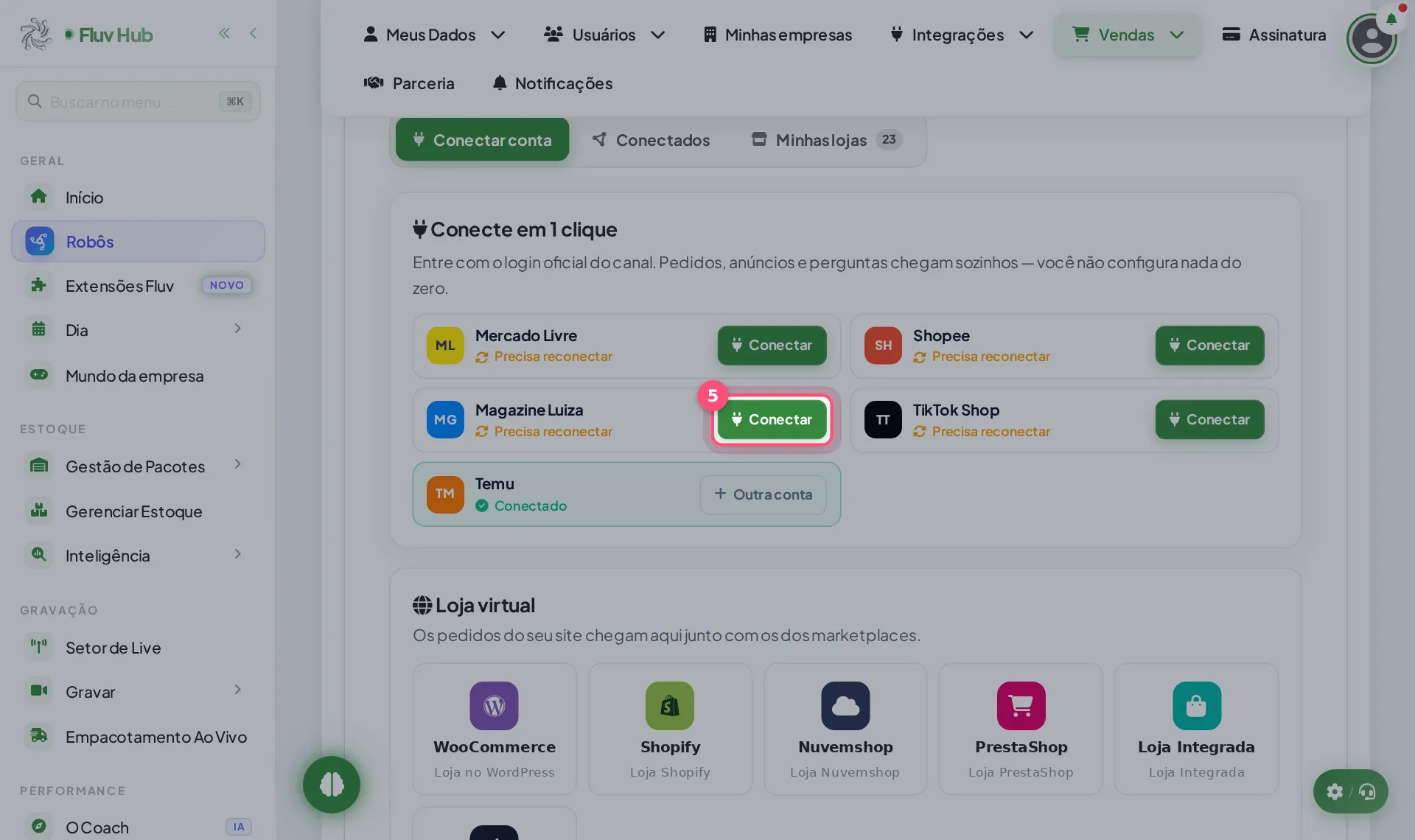Click the Temu 'Conectado' status

tap(521, 505)
